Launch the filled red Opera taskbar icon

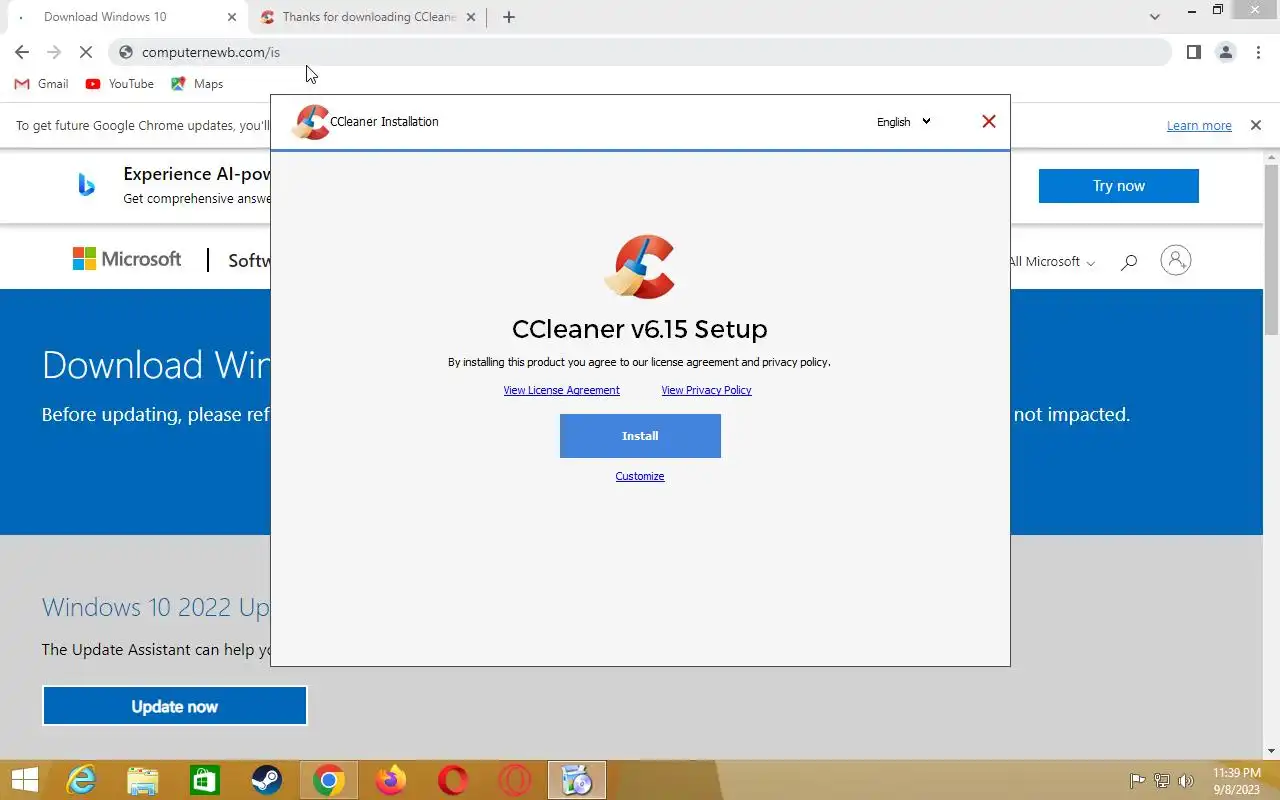point(453,780)
